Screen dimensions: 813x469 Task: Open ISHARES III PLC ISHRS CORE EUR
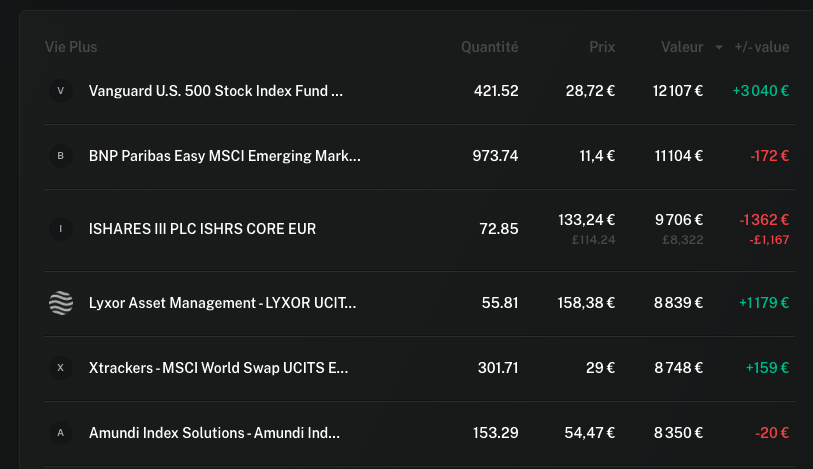point(202,229)
